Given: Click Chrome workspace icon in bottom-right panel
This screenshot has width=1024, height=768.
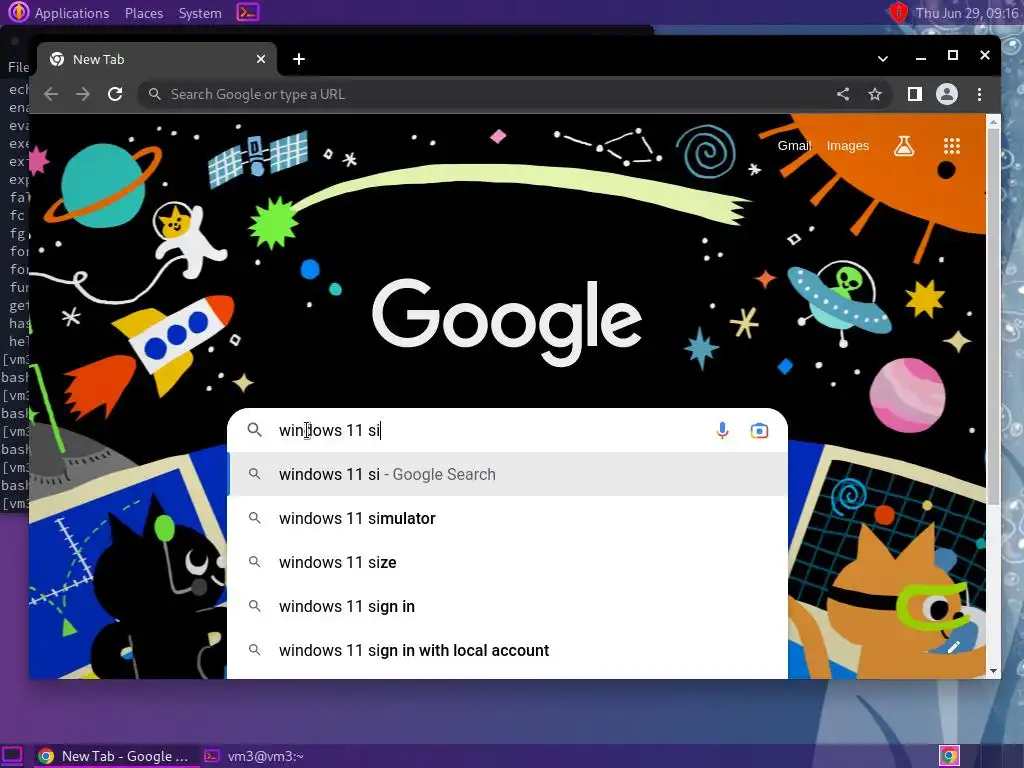Looking at the screenshot, I should click(x=950, y=756).
